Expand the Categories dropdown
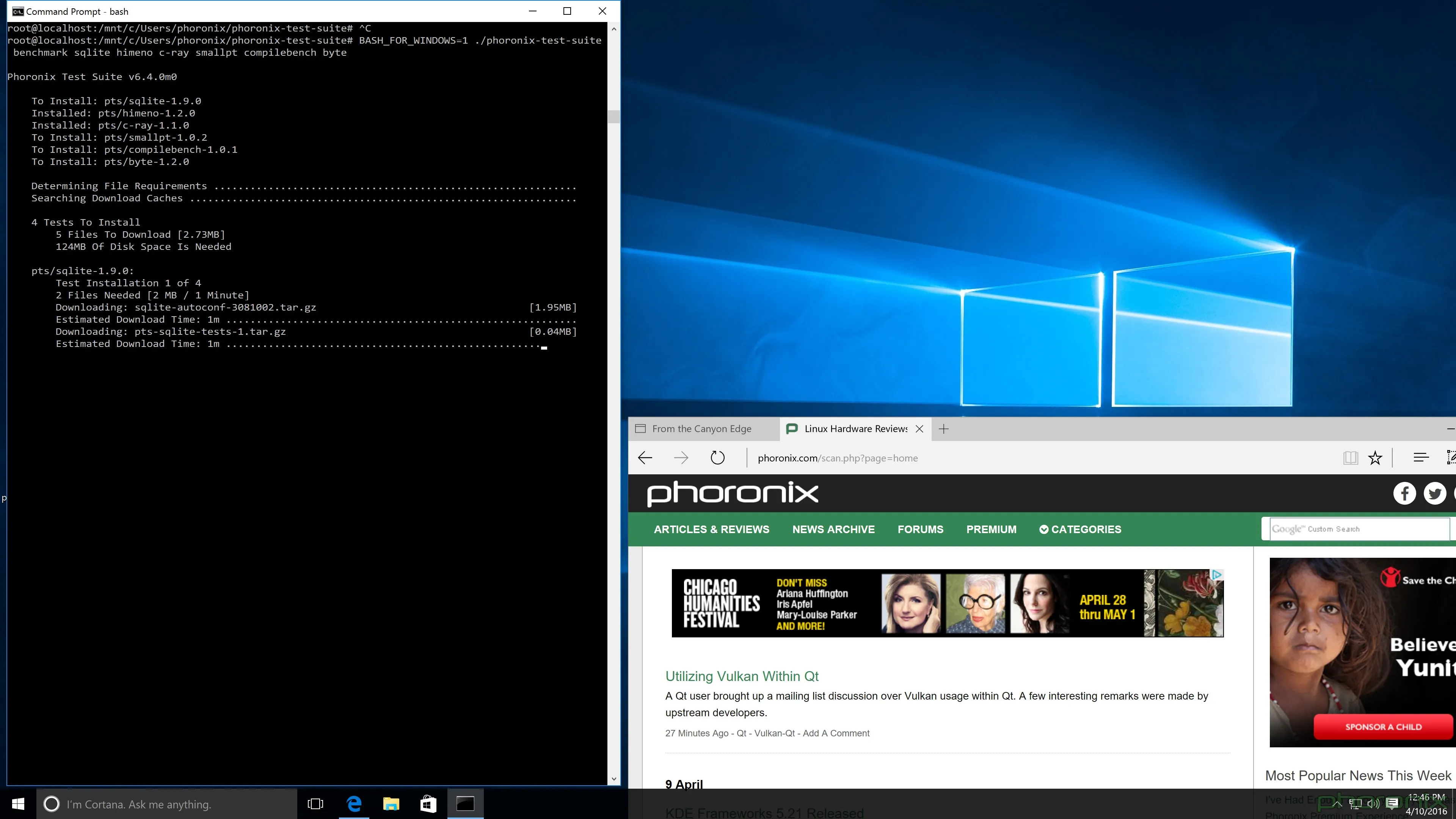This screenshot has width=1456, height=819. click(x=1080, y=530)
